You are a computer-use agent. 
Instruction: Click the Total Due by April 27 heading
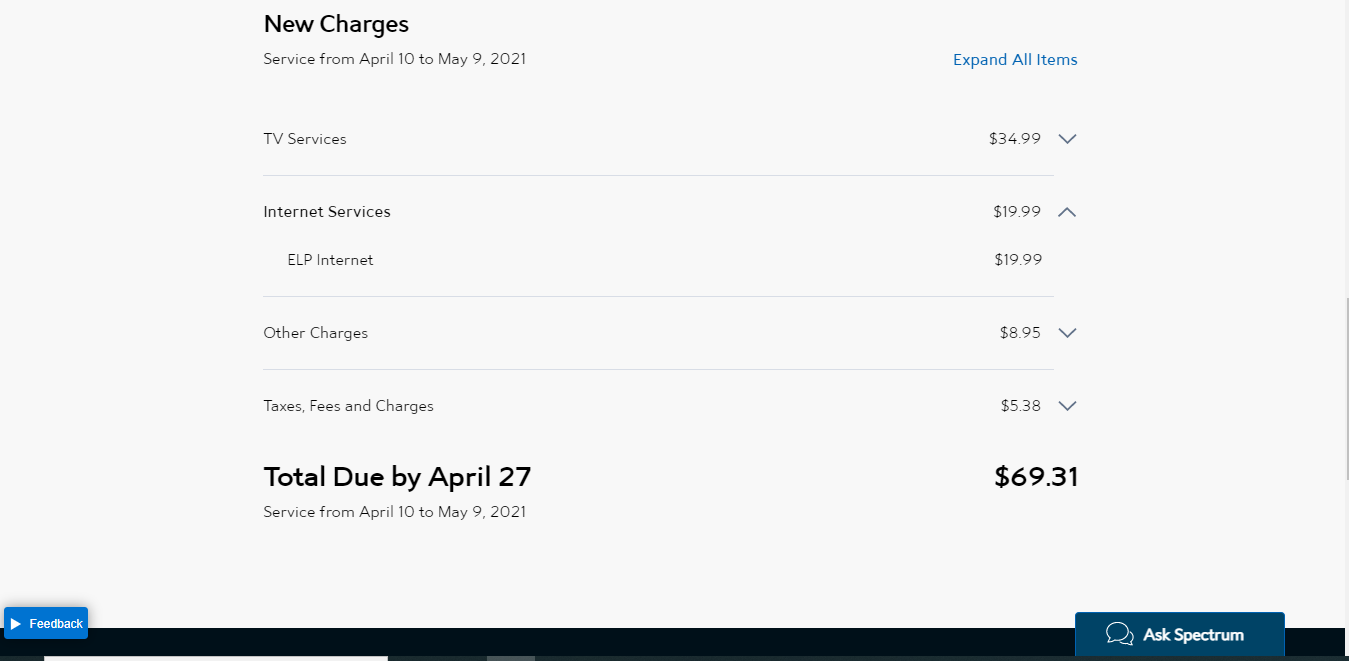[397, 477]
